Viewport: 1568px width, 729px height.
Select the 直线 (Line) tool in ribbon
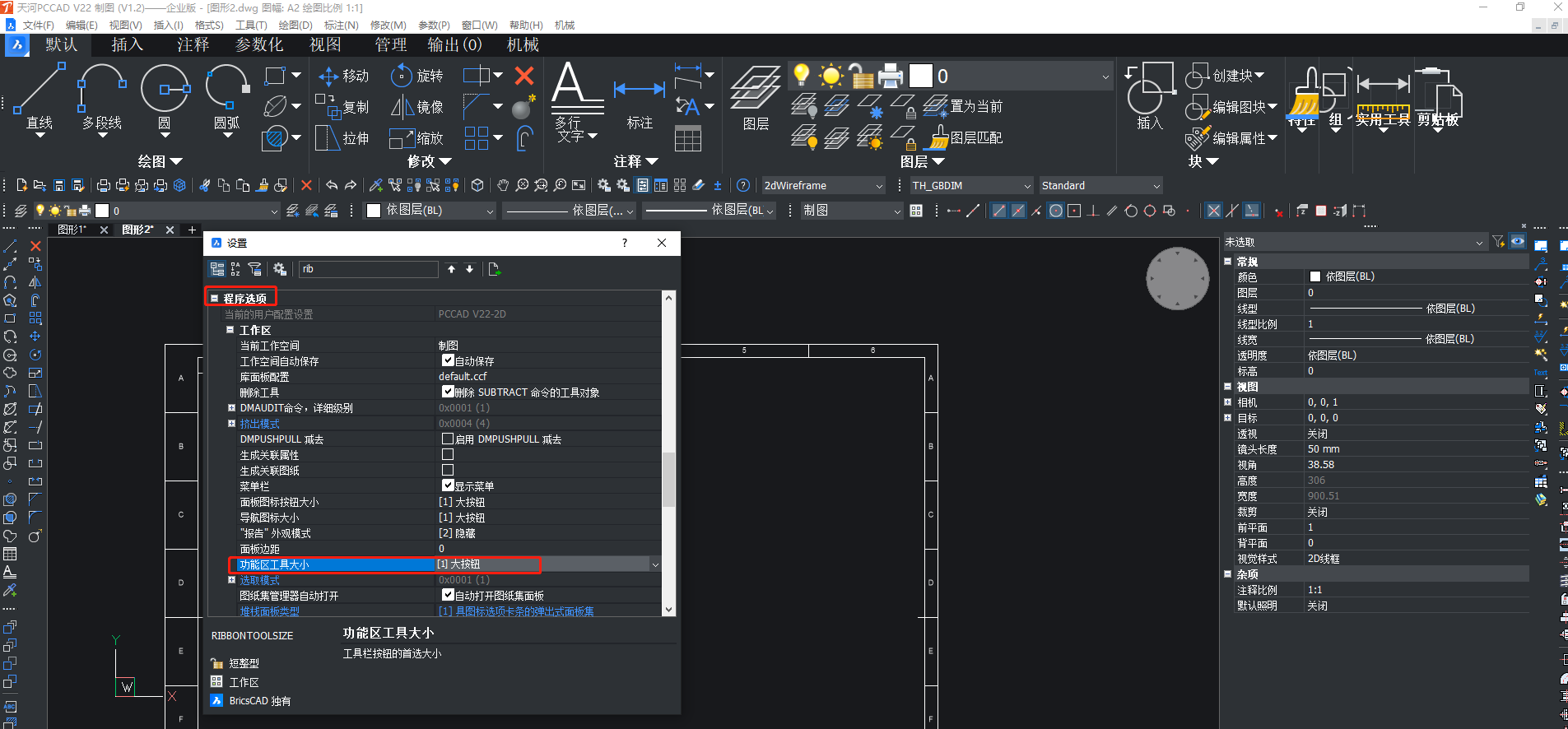click(40, 97)
